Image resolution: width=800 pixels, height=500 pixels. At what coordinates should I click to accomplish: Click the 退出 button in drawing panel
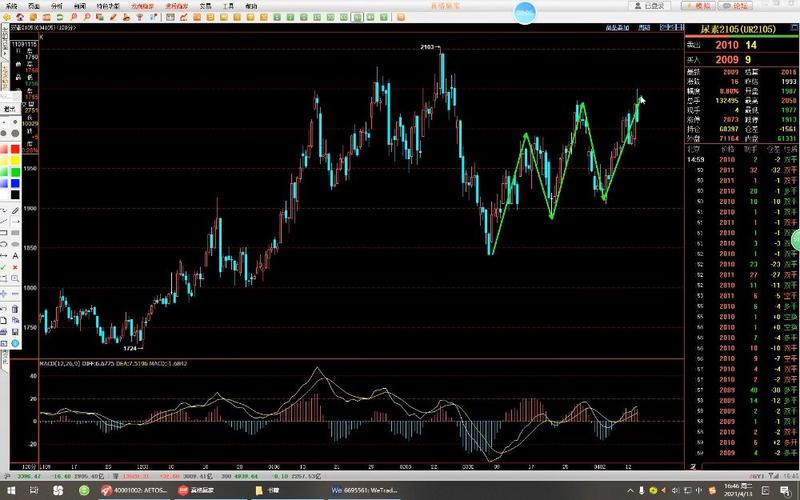pyautogui.click(x=11, y=108)
